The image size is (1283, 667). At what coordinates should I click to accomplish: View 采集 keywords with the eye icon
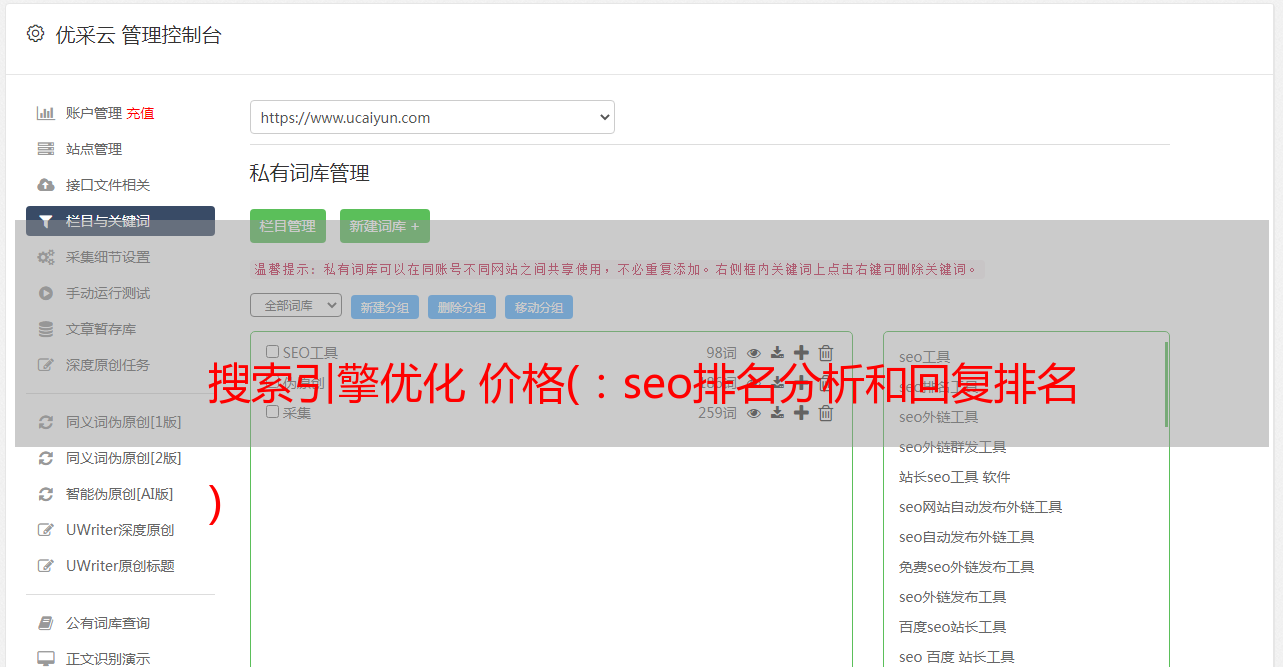tap(754, 412)
